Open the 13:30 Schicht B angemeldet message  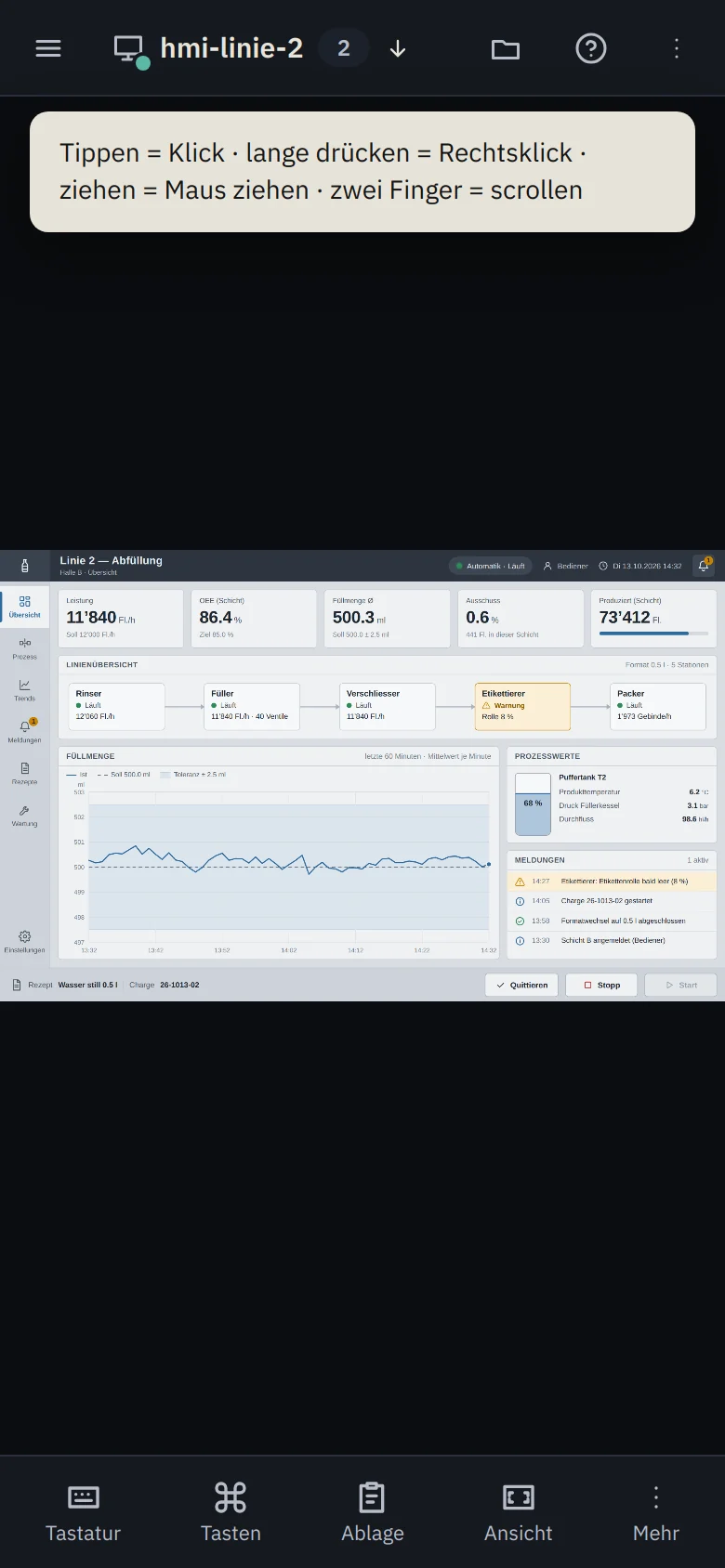(612, 941)
